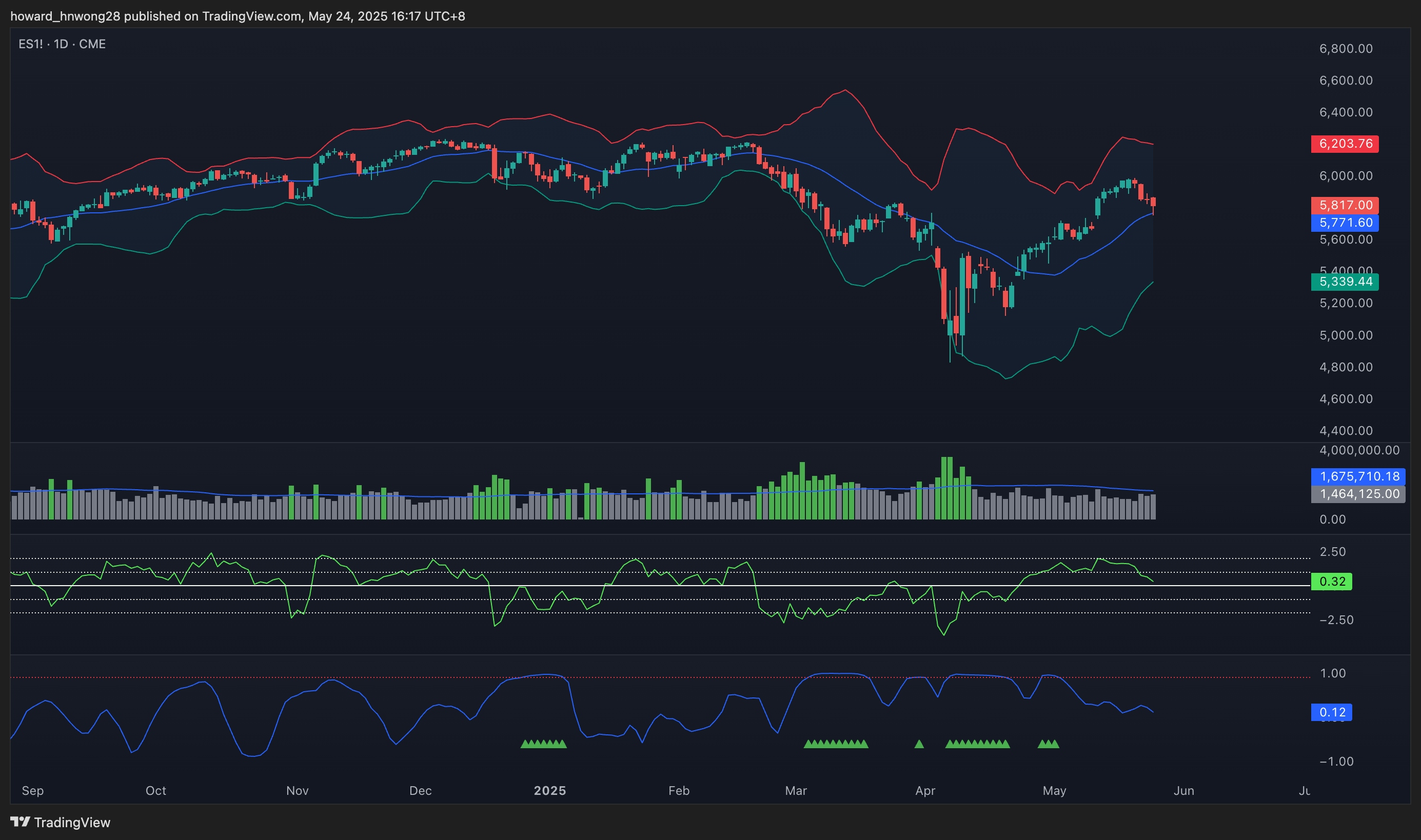Click the Mar label on the time axis
The height and width of the screenshot is (840, 1421).
click(x=796, y=791)
